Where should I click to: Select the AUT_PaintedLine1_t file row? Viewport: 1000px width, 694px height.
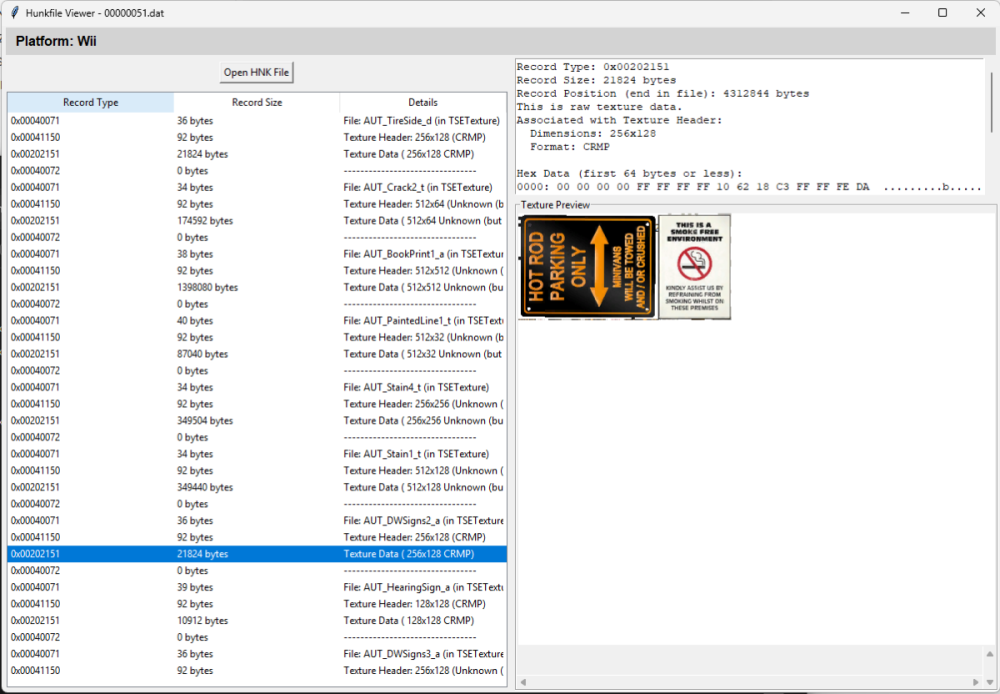point(256,320)
